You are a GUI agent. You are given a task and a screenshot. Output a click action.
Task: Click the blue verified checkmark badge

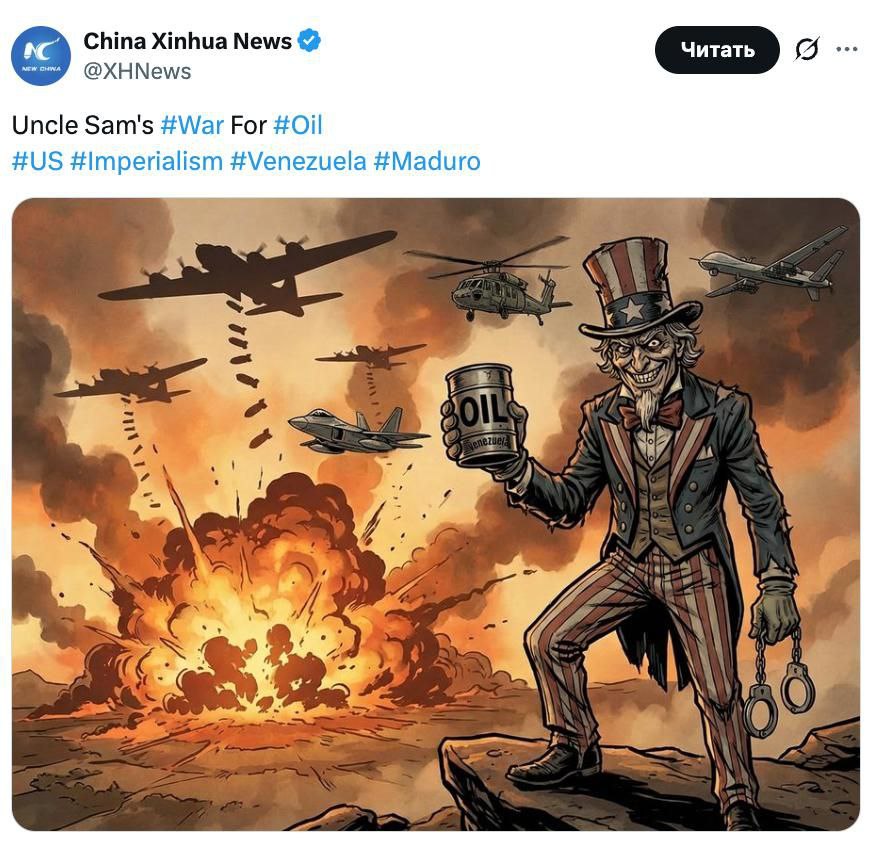pos(310,41)
